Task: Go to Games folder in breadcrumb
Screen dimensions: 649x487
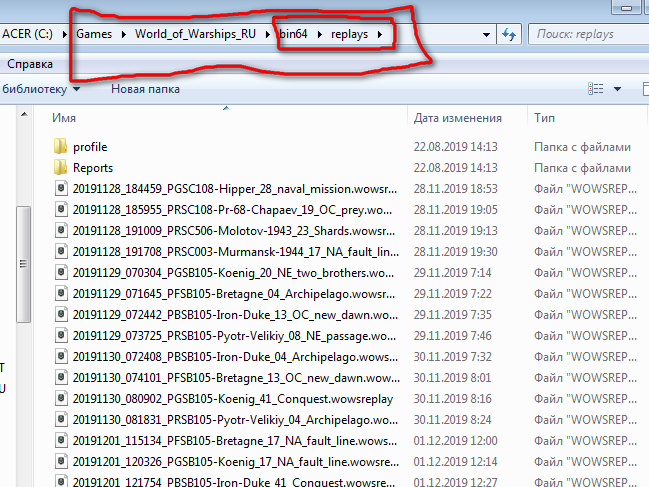Action: click(94, 34)
